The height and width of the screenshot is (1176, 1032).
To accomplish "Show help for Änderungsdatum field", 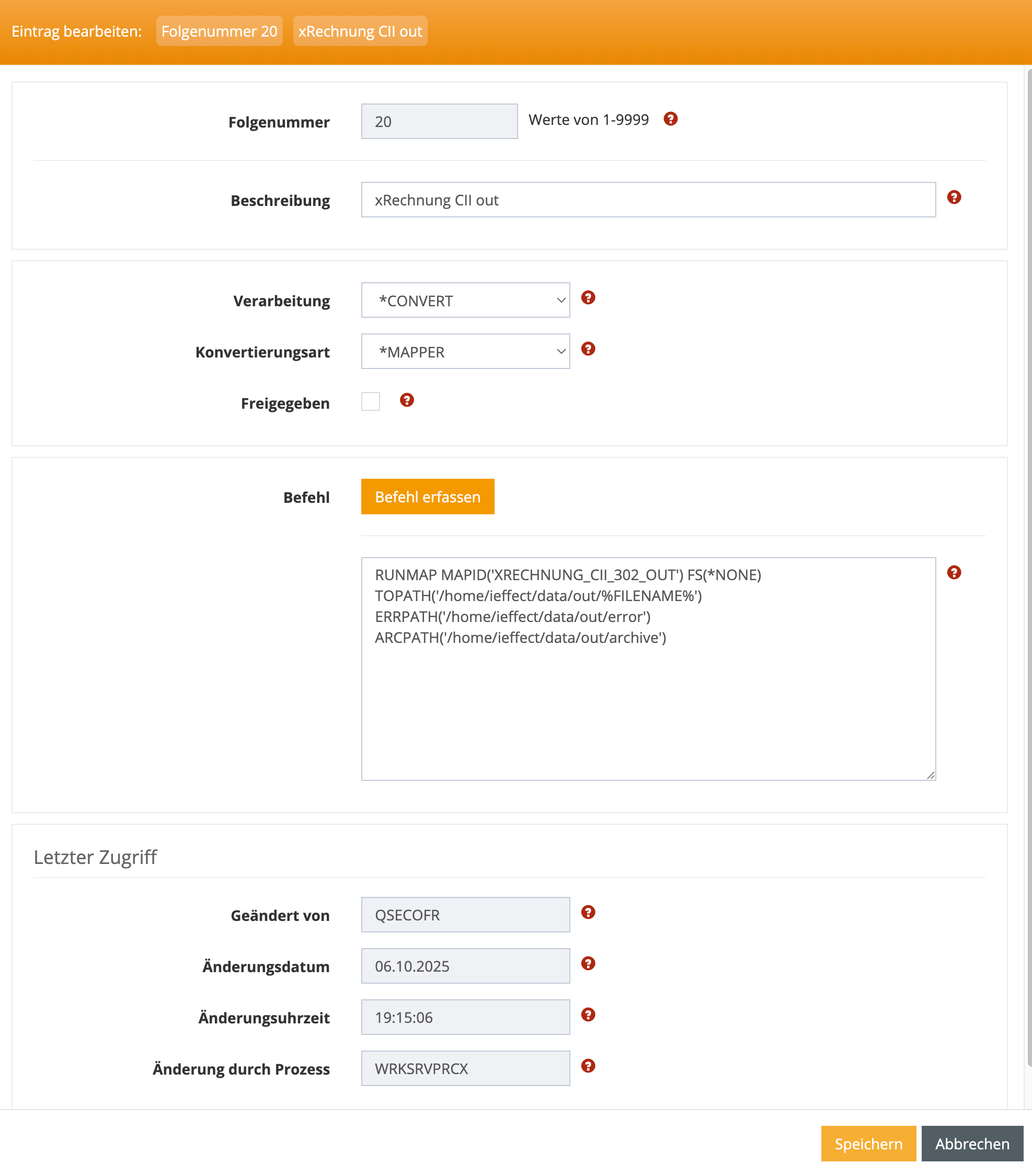I will pos(588,963).
